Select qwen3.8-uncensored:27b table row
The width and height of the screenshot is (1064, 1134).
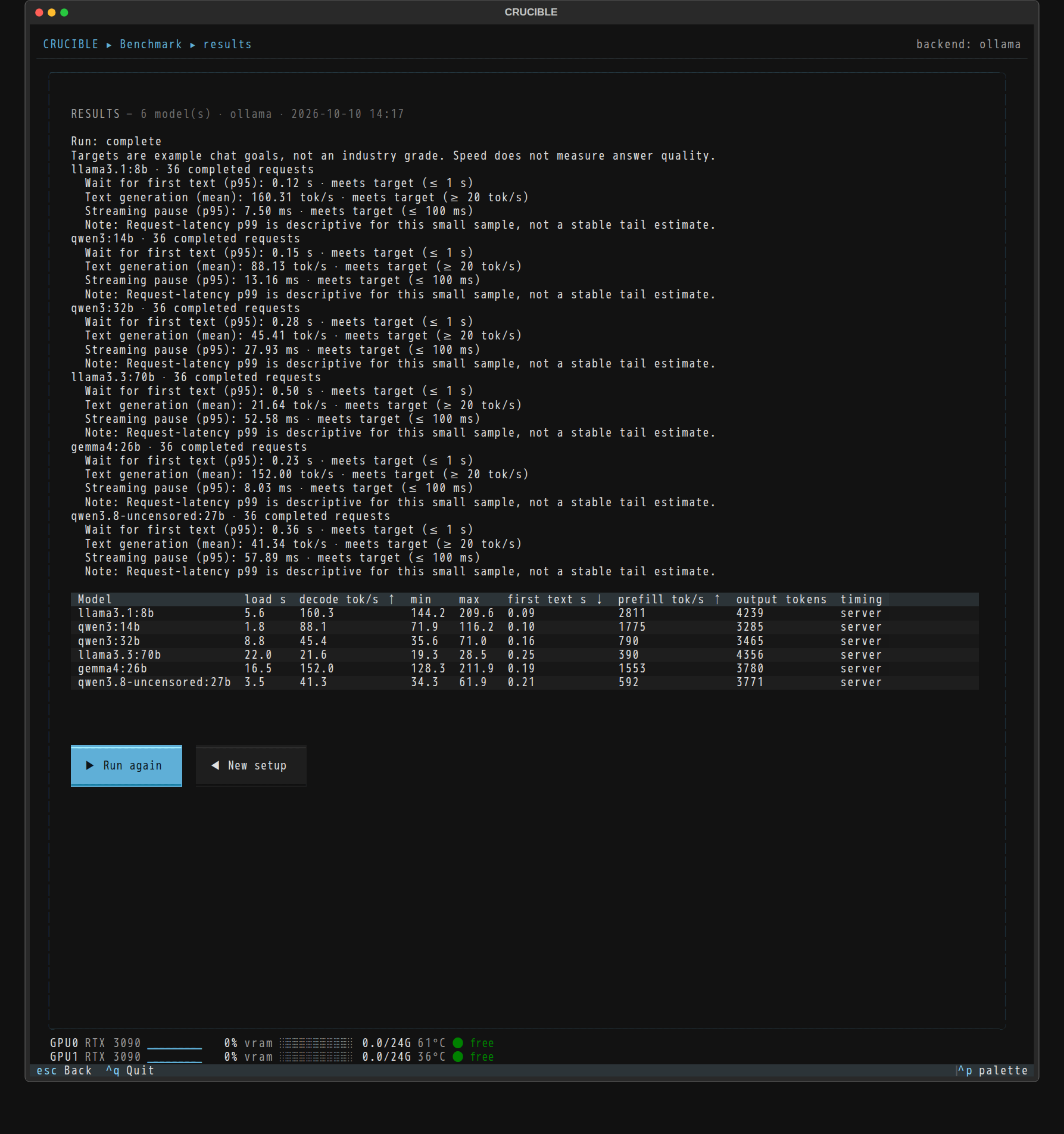coord(525,682)
